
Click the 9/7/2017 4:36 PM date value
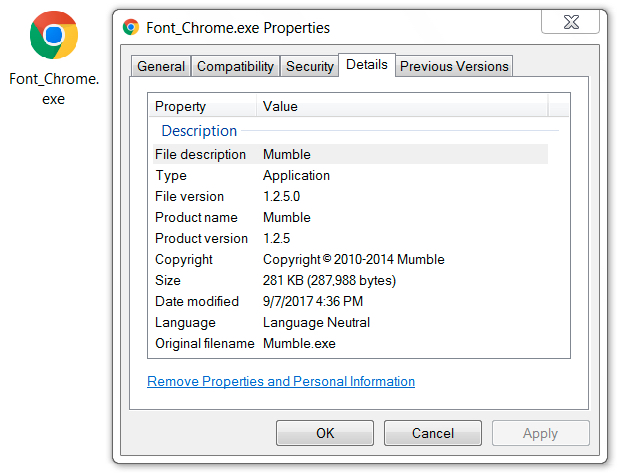point(313,301)
